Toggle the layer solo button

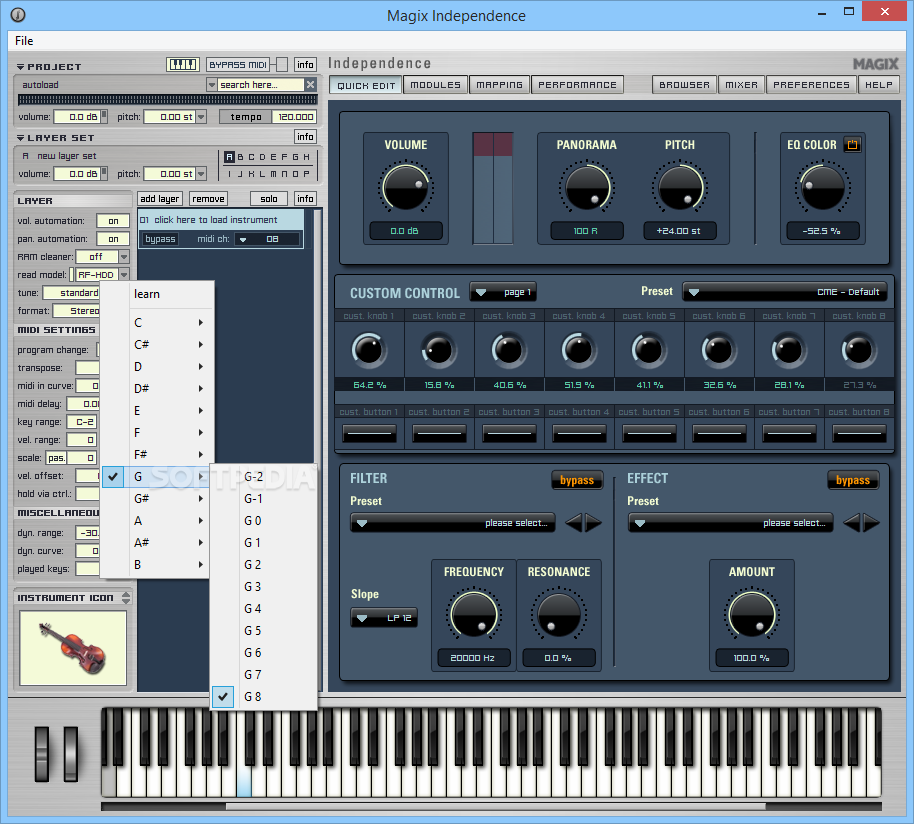point(269,199)
